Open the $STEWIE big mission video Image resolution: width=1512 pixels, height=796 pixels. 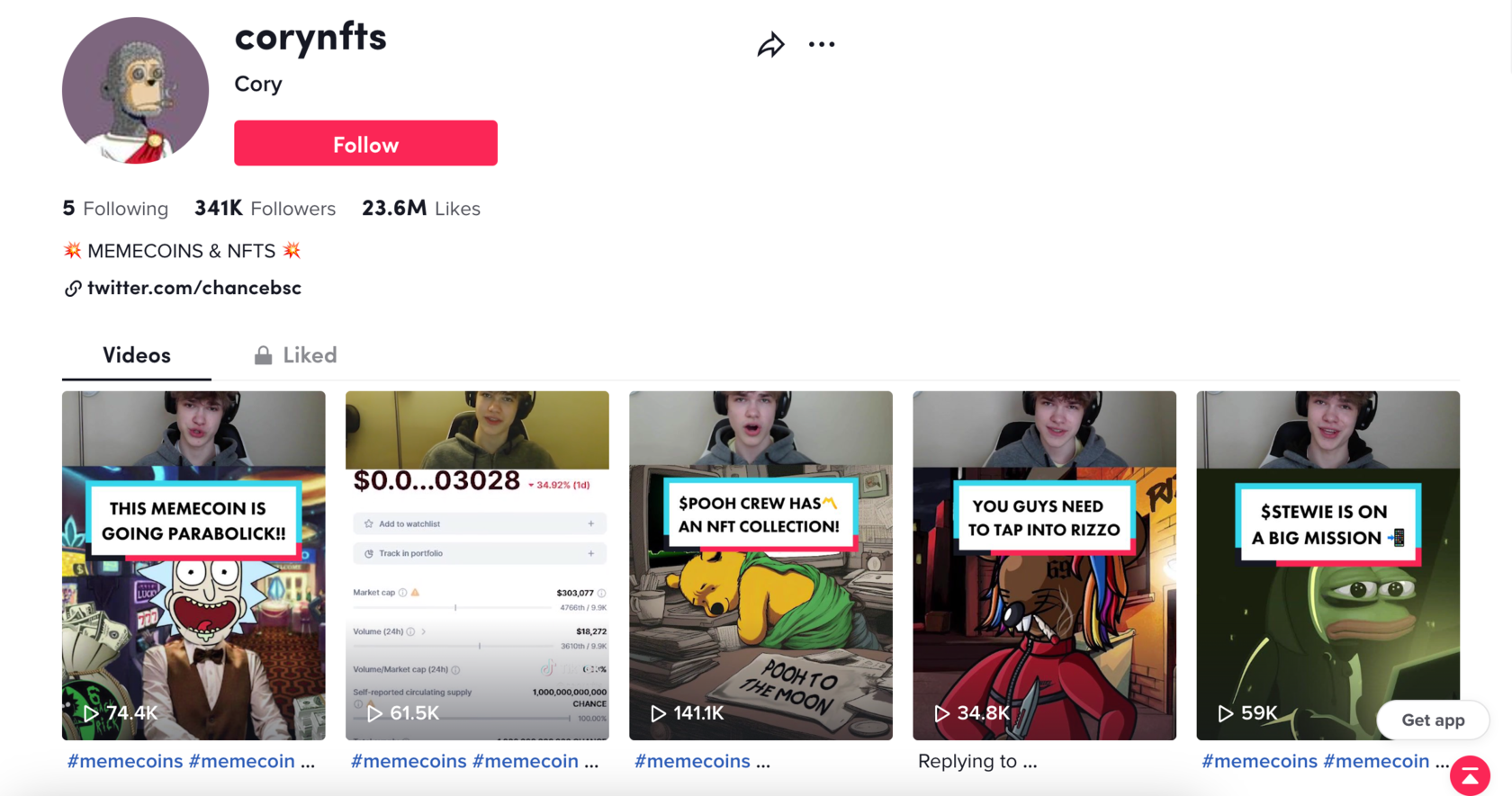[1327, 565]
